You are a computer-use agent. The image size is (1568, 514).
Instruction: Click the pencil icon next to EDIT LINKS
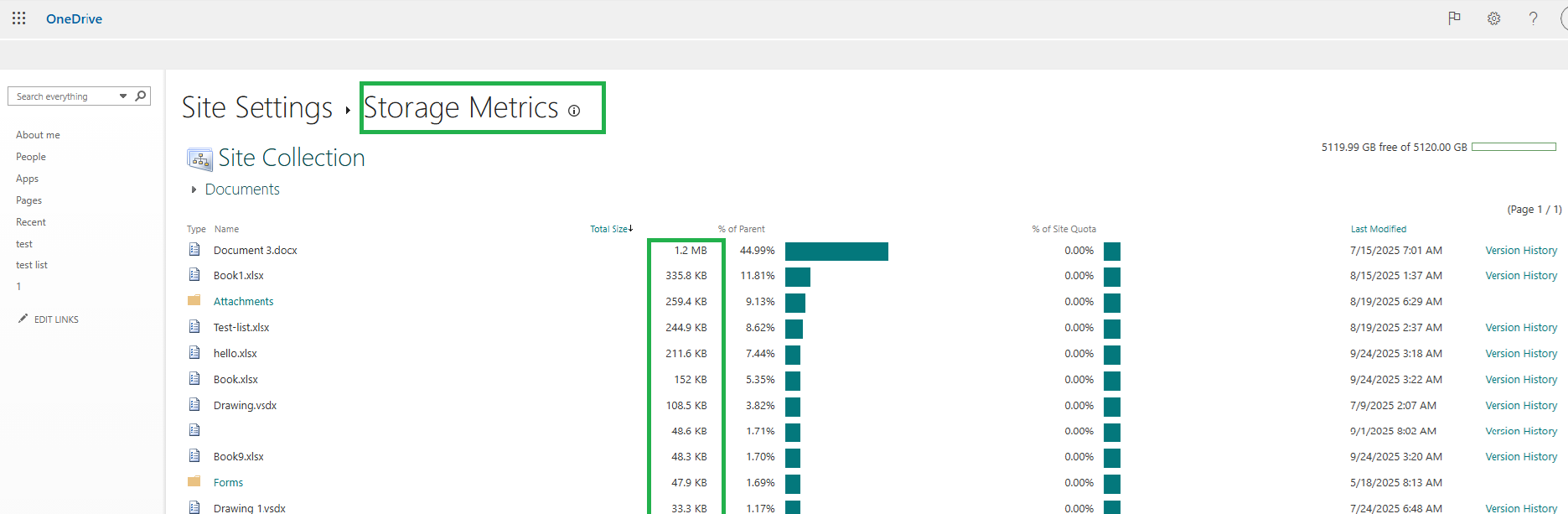(23, 319)
